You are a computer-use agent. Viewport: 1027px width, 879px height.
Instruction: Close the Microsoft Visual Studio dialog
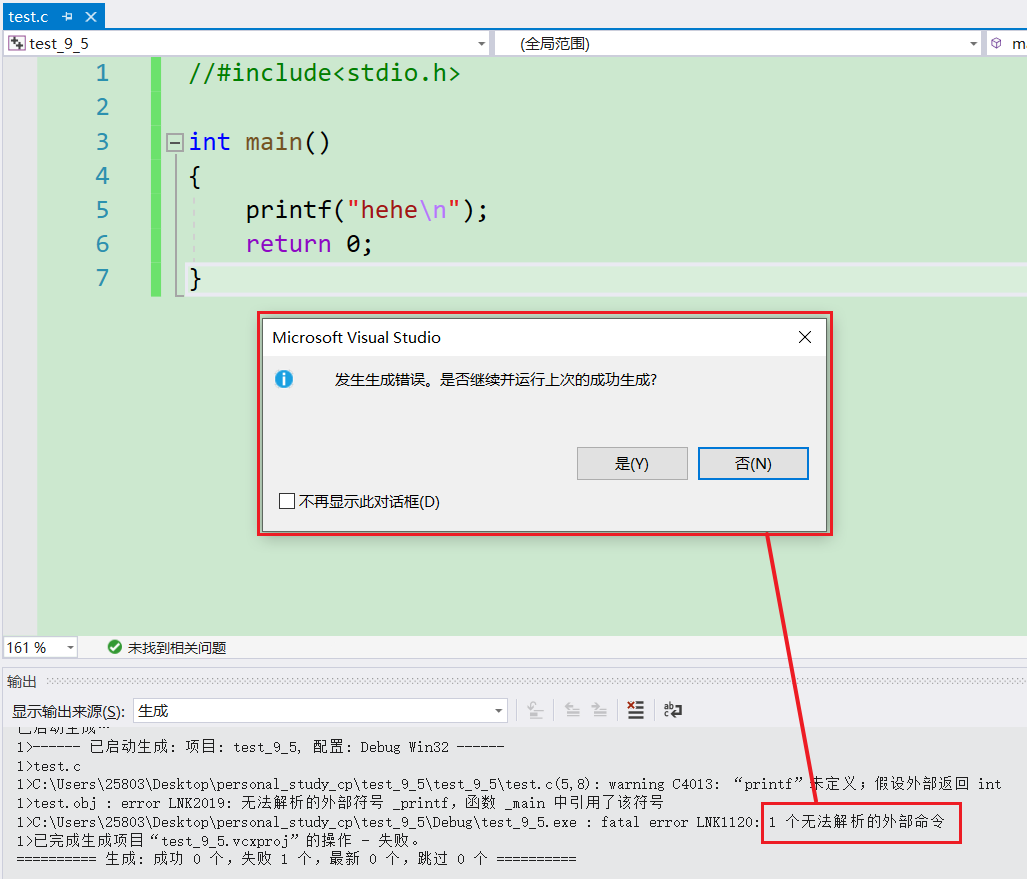click(x=805, y=337)
